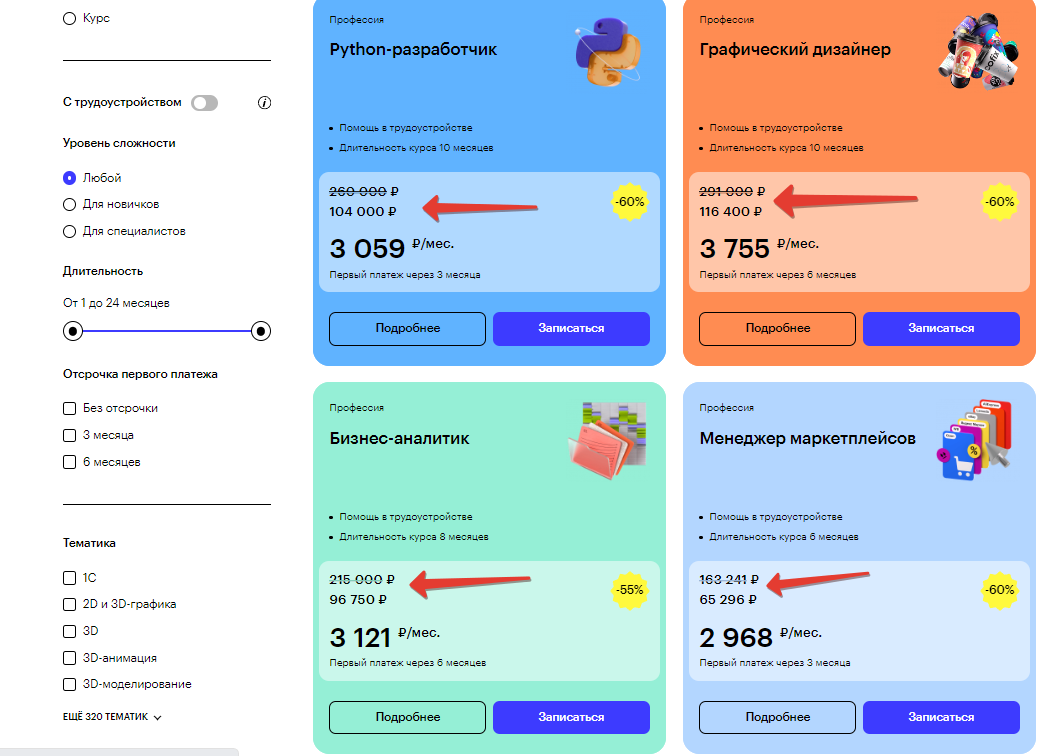Check the 3 месяца deferral option
Image resolution: width=1062 pixels, height=756 pixels.
[68, 435]
